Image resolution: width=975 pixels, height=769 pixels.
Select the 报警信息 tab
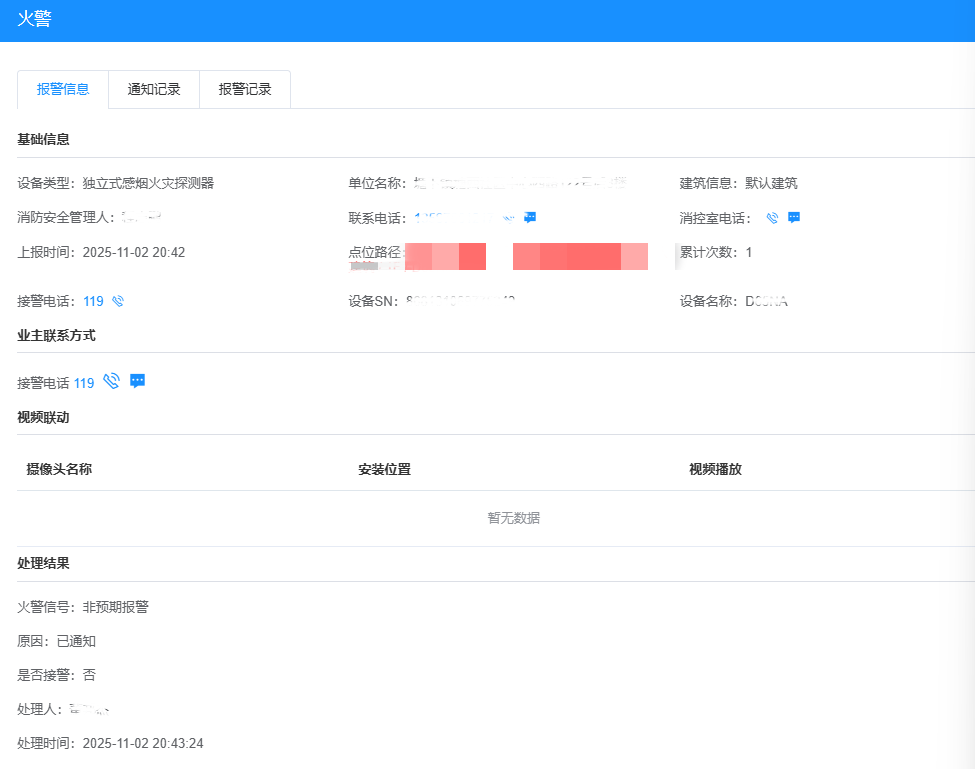point(63,89)
